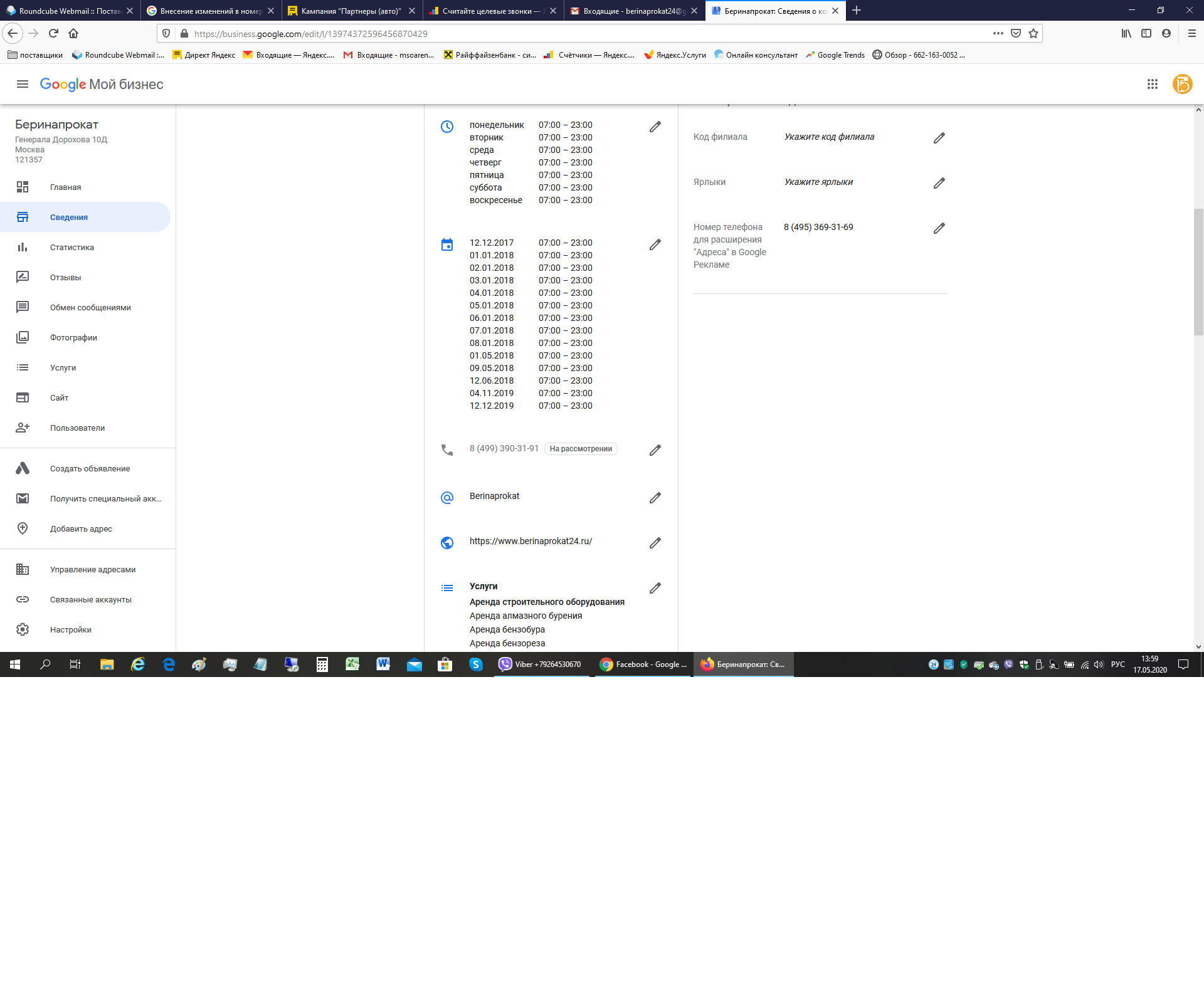
Task: Click the 12.12.2019 special hours row
Action: (531, 406)
